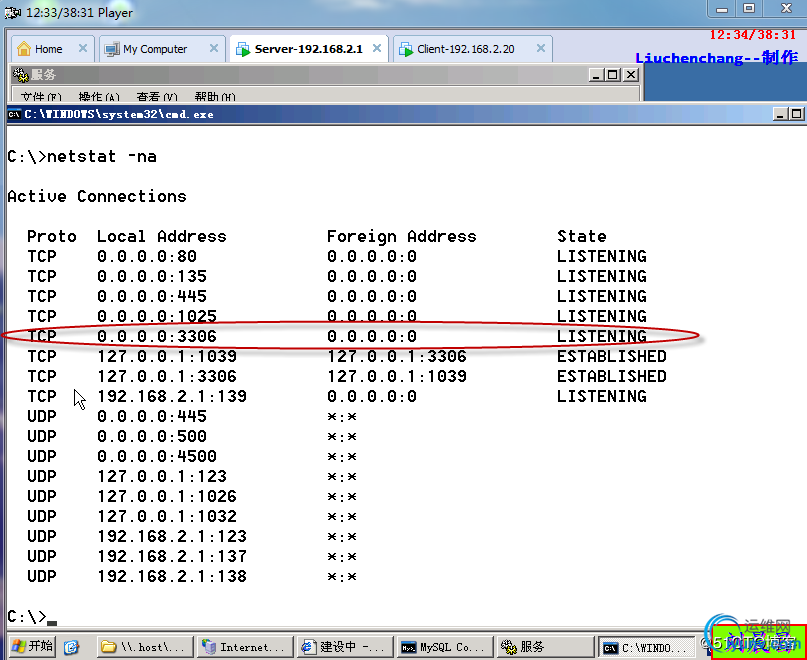807x660 pixels.
Task: Close the My Computer tab
Action: click(x=214, y=48)
